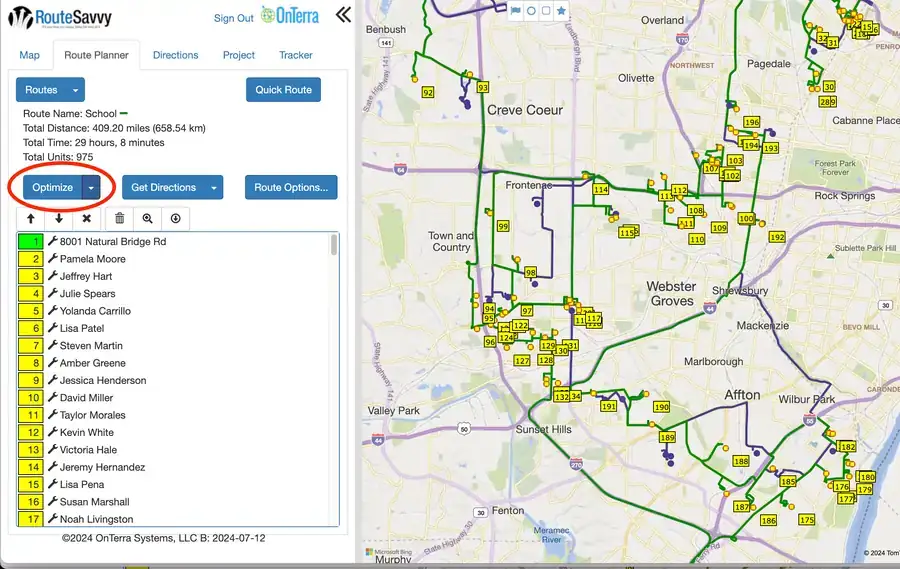Click map stop marker 188

741,460
